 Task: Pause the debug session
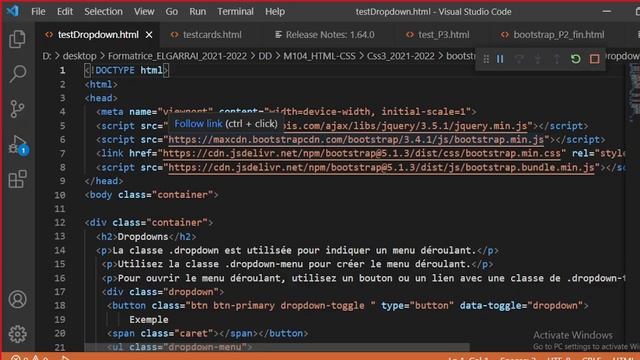pos(500,59)
